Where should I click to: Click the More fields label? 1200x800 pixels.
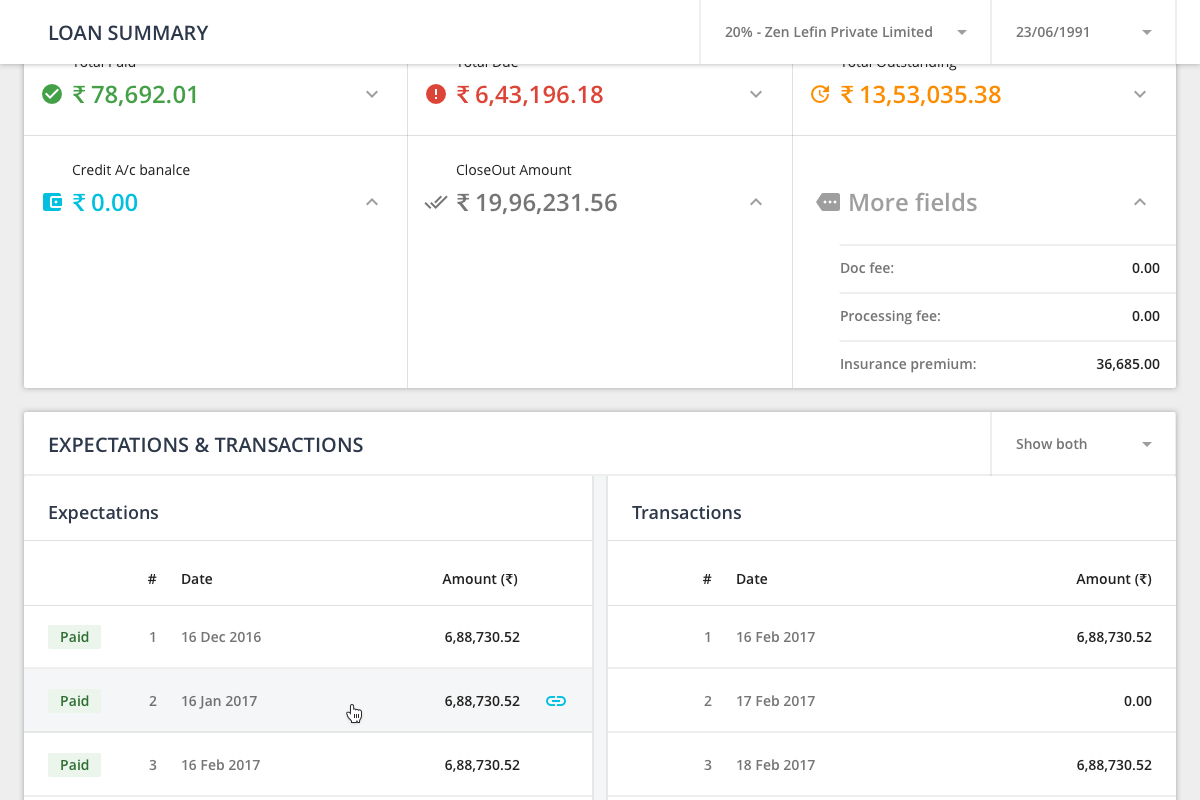913,202
